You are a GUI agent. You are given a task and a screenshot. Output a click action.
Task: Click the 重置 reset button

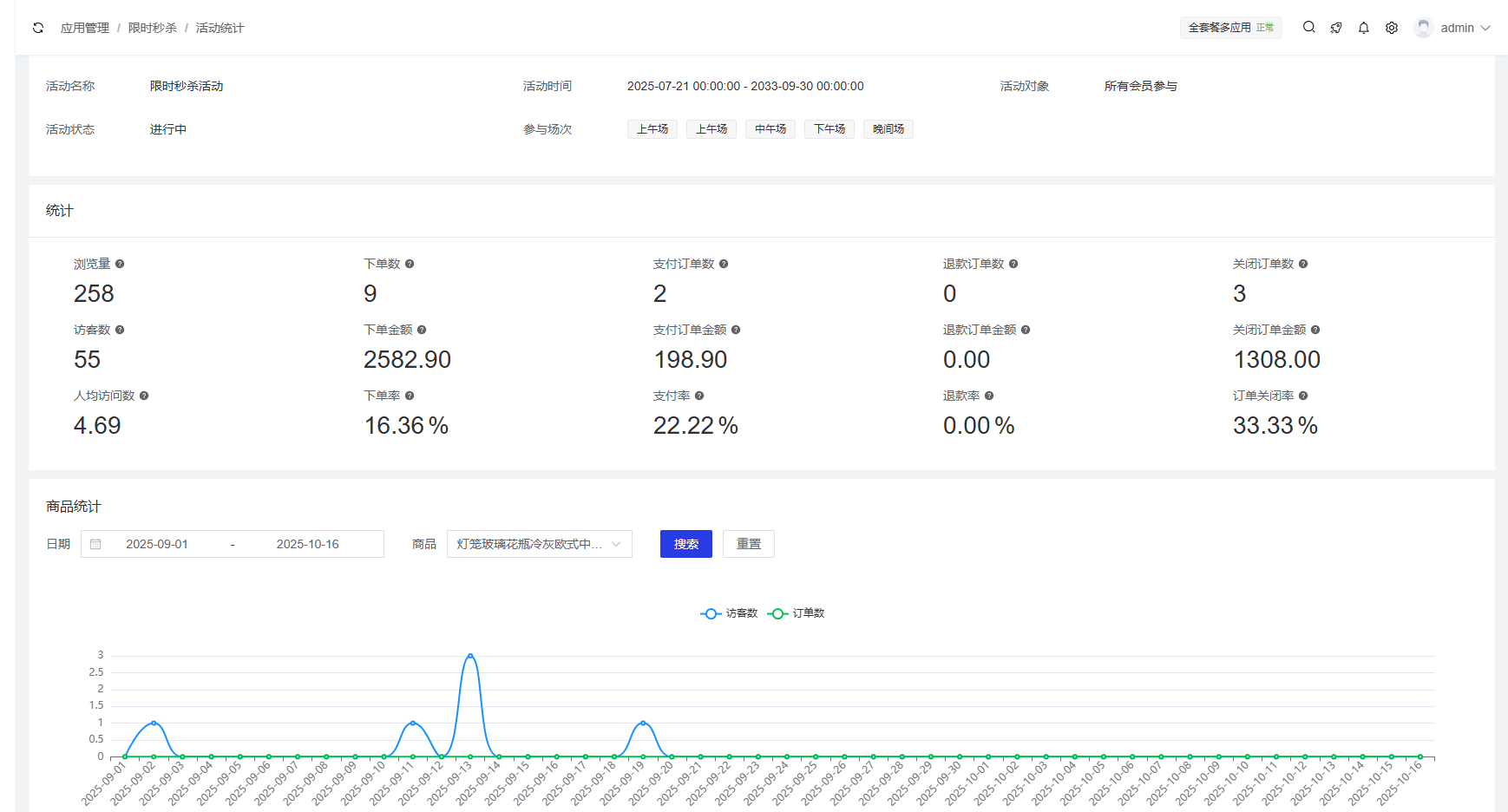click(748, 544)
